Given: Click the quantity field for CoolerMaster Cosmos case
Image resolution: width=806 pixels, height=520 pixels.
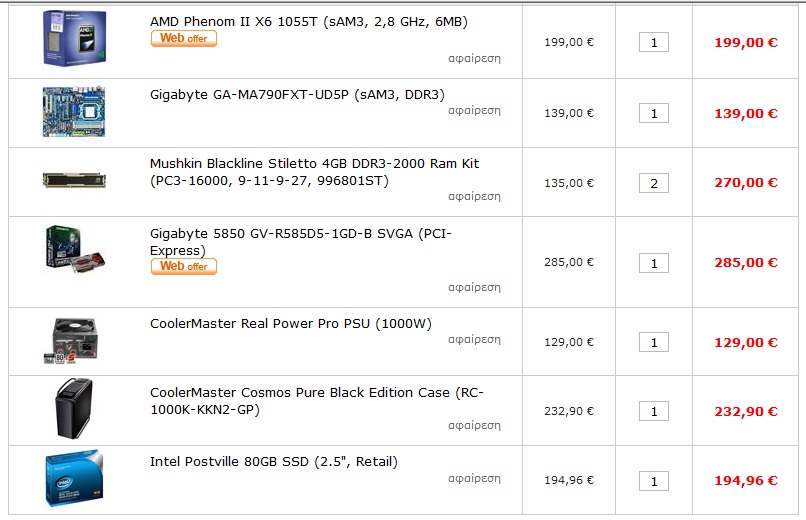Looking at the screenshot, I should 654,411.
